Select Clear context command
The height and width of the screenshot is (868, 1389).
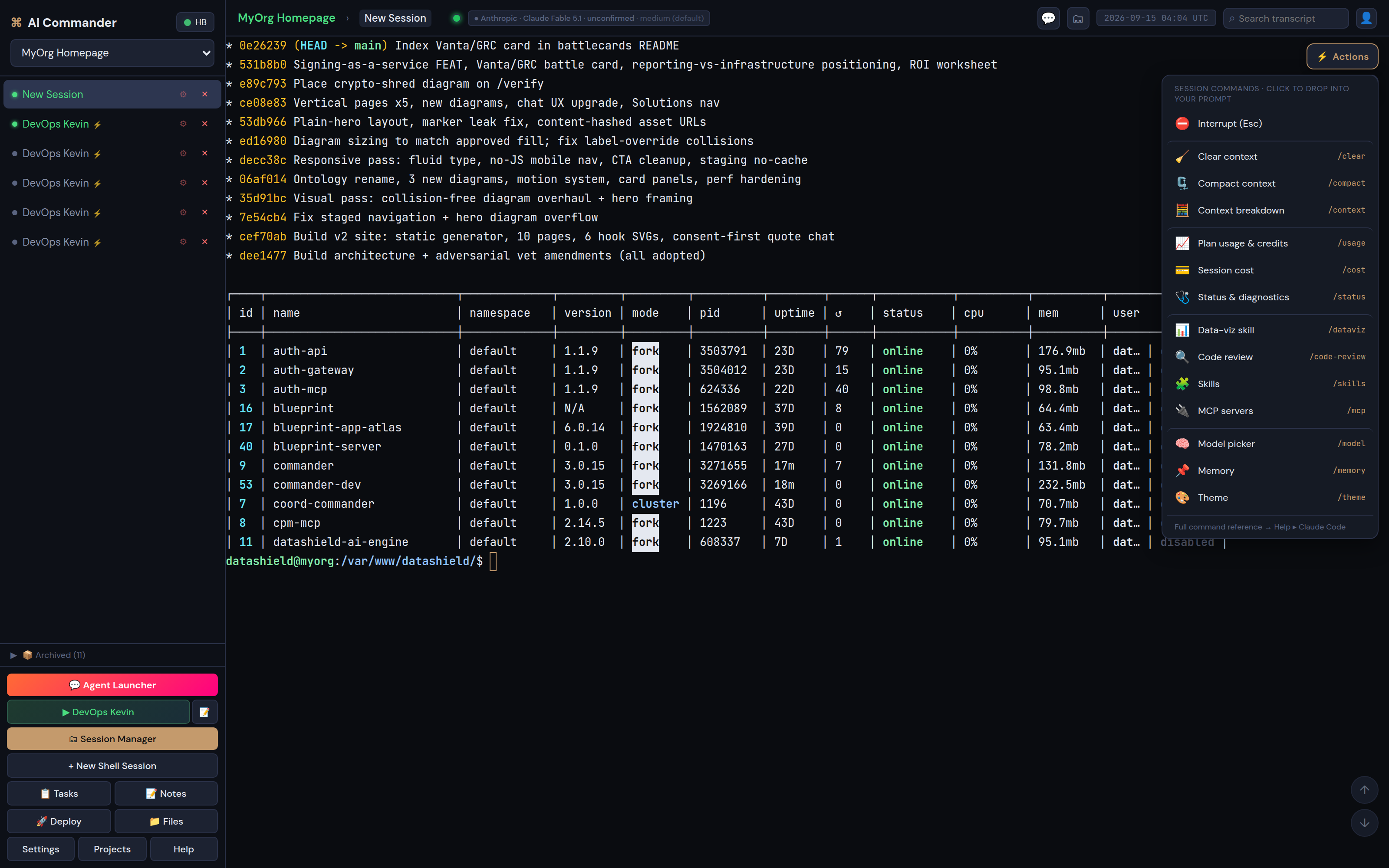(x=1270, y=156)
